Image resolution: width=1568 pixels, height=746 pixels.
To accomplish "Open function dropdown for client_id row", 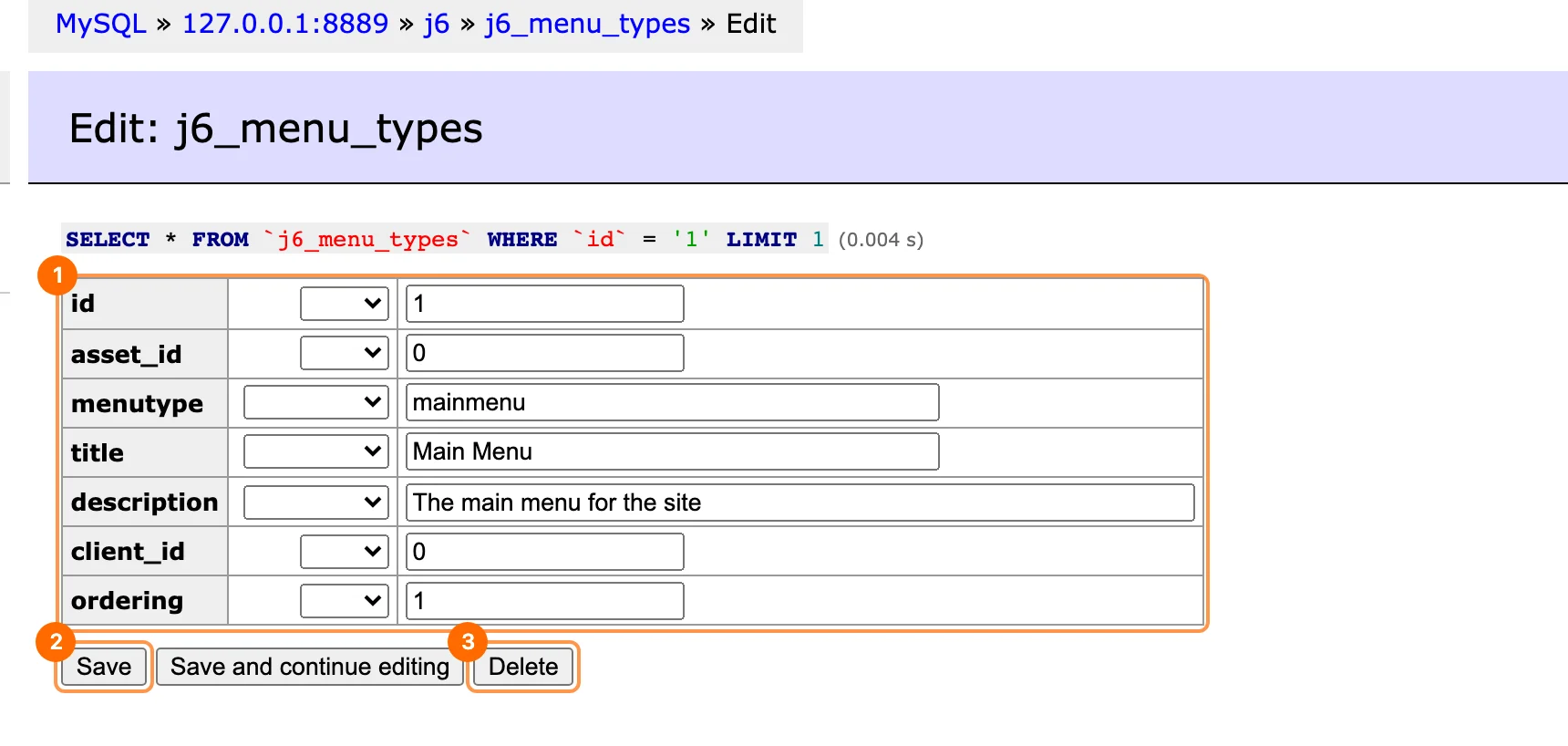I will pyautogui.click(x=345, y=552).
